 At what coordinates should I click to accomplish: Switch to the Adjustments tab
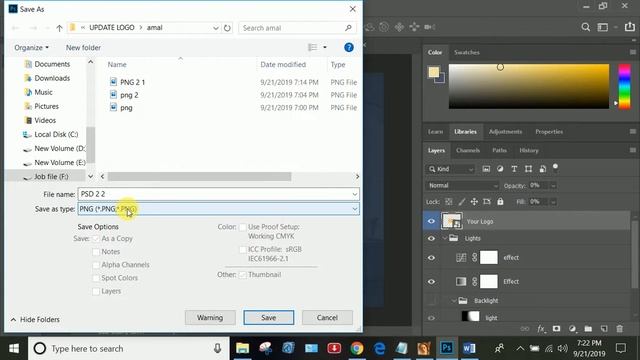(505, 131)
